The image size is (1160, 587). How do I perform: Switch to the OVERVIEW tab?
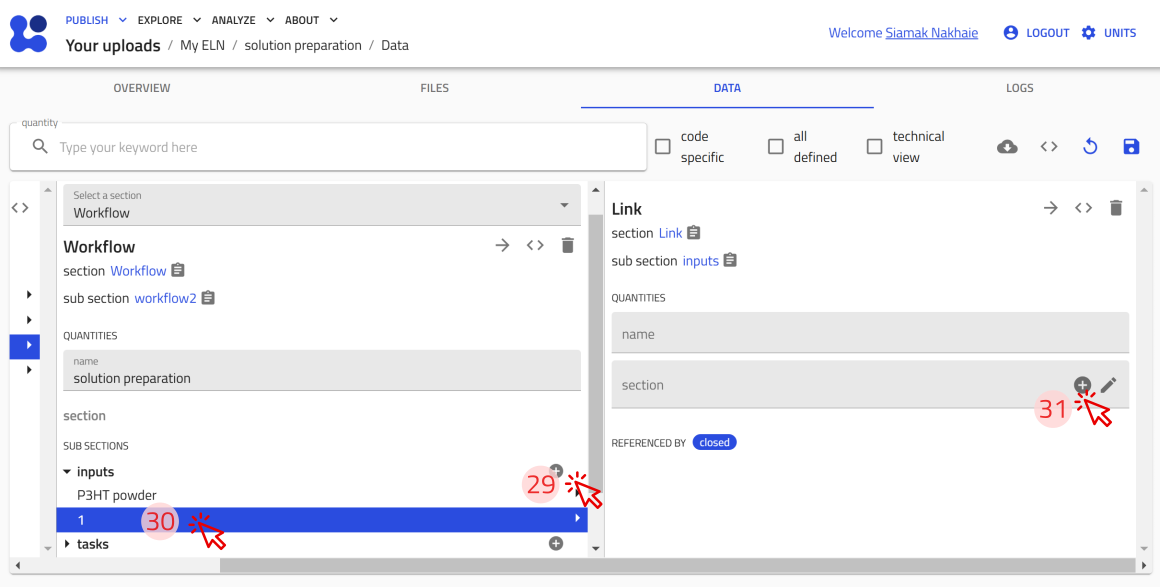142,88
